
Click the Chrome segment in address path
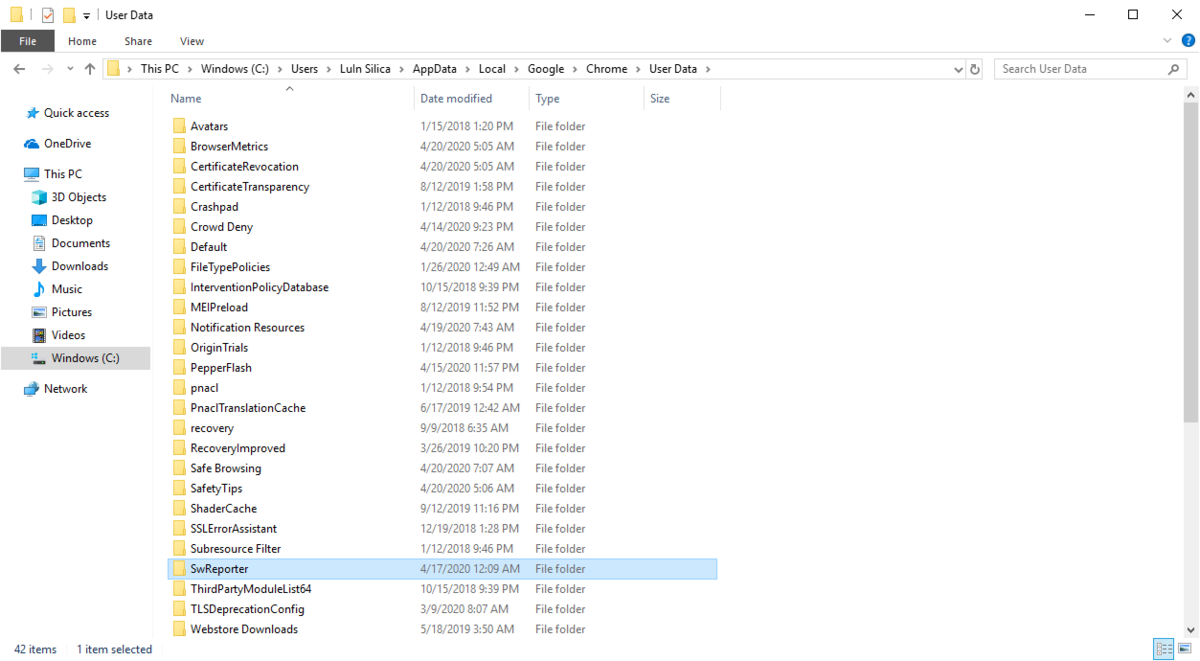click(606, 69)
